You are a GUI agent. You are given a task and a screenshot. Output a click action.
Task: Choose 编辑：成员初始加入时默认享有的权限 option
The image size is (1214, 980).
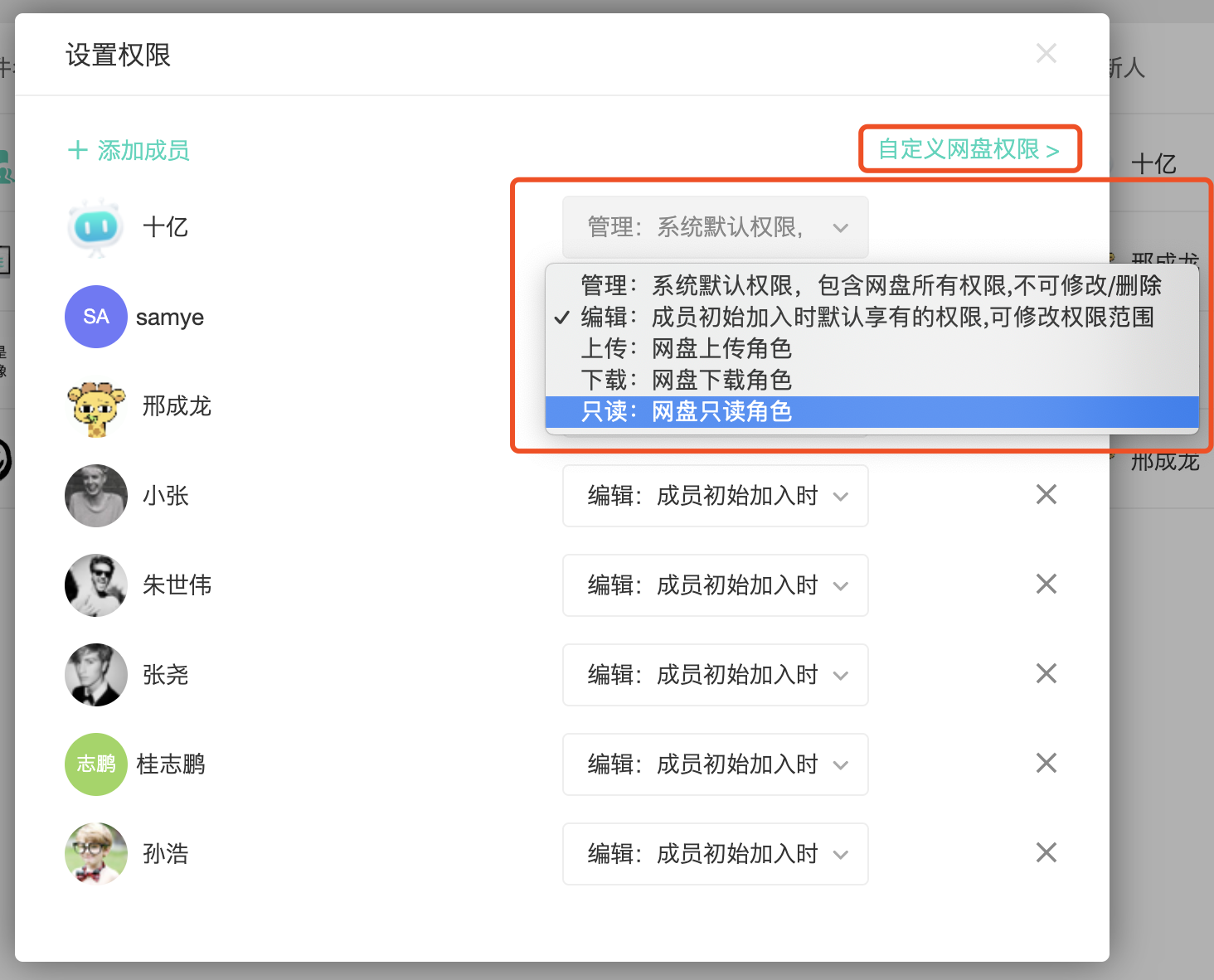pyautogui.click(x=872, y=317)
